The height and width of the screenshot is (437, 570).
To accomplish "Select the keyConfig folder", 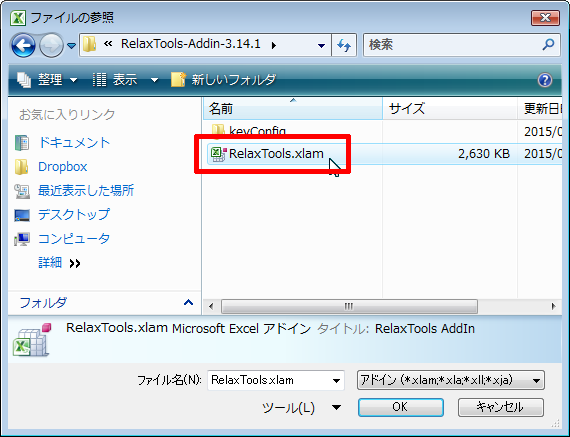I will (x=257, y=131).
